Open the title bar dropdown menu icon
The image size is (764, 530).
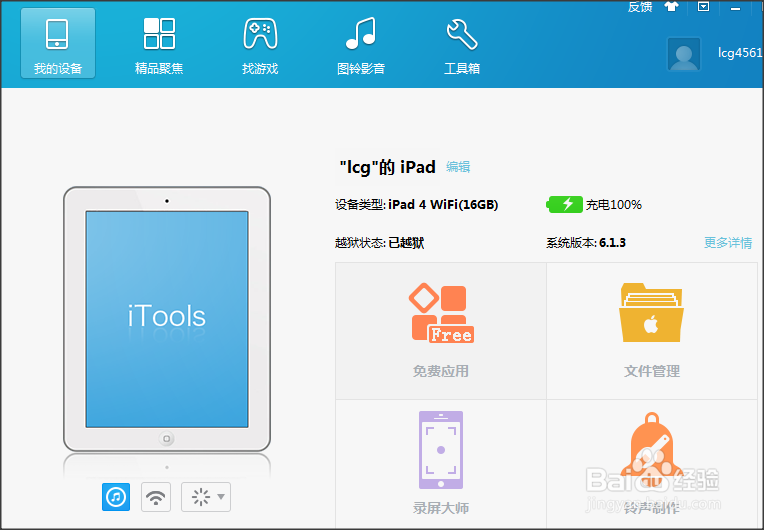coord(703,7)
